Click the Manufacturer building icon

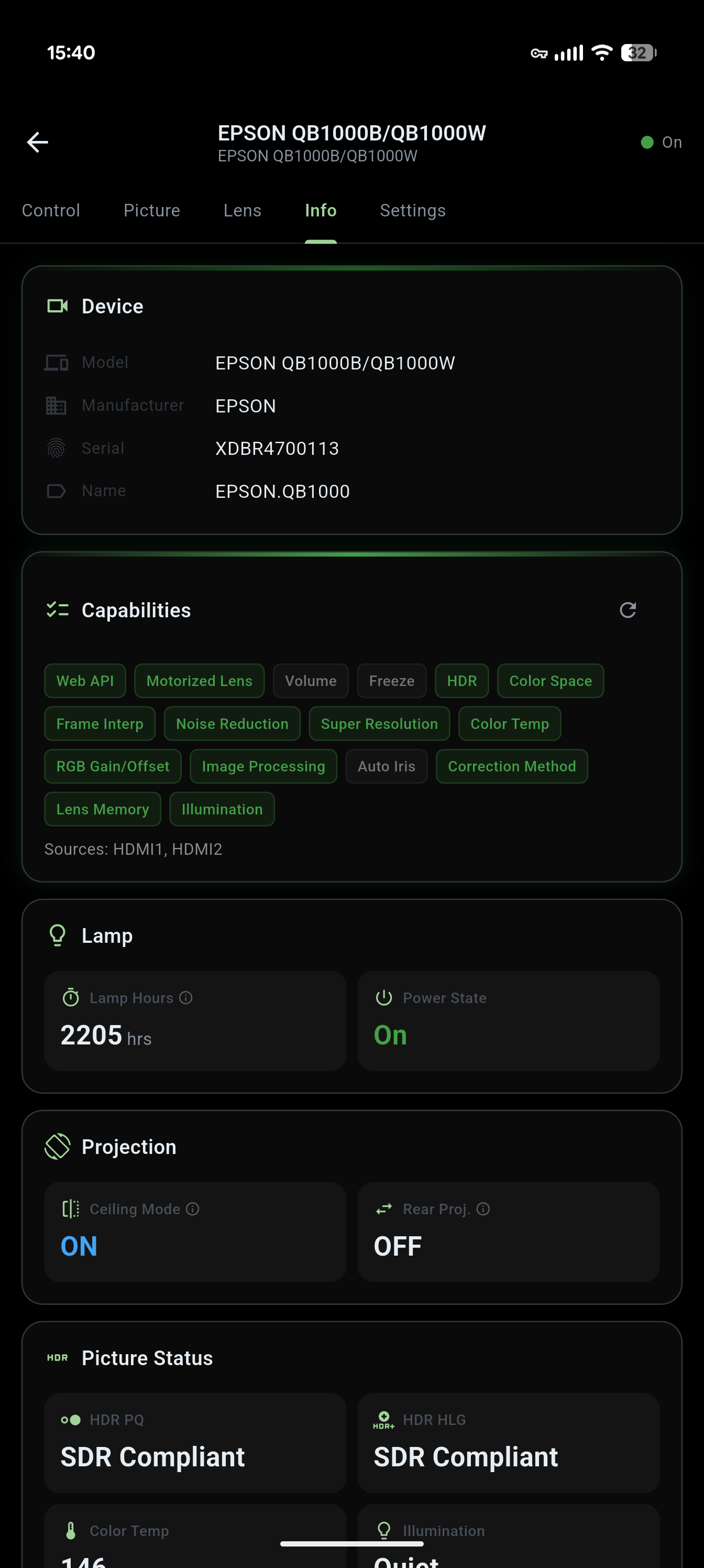(x=56, y=405)
